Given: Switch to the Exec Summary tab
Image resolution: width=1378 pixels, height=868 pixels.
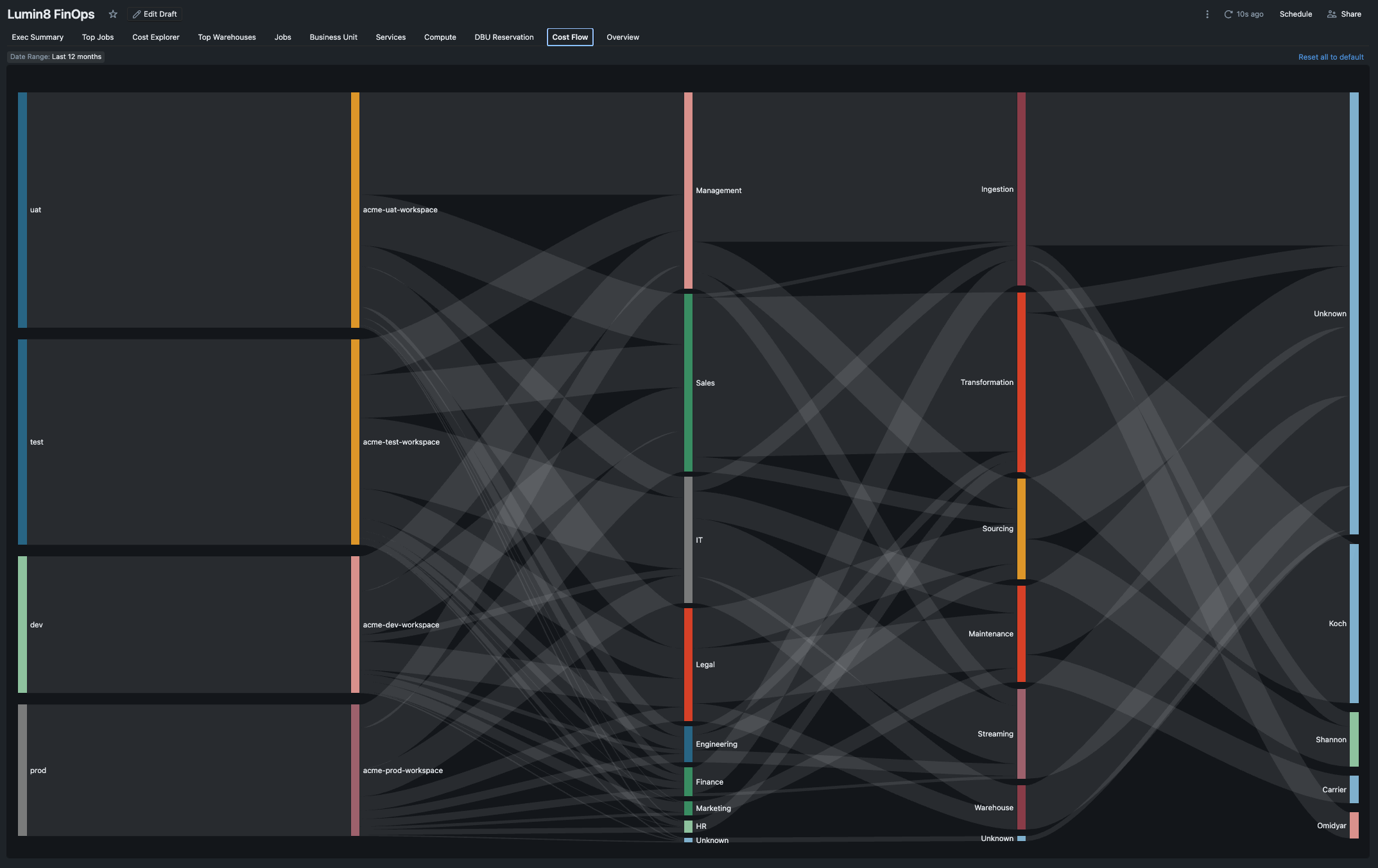Looking at the screenshot, I should tap(37, 37).
